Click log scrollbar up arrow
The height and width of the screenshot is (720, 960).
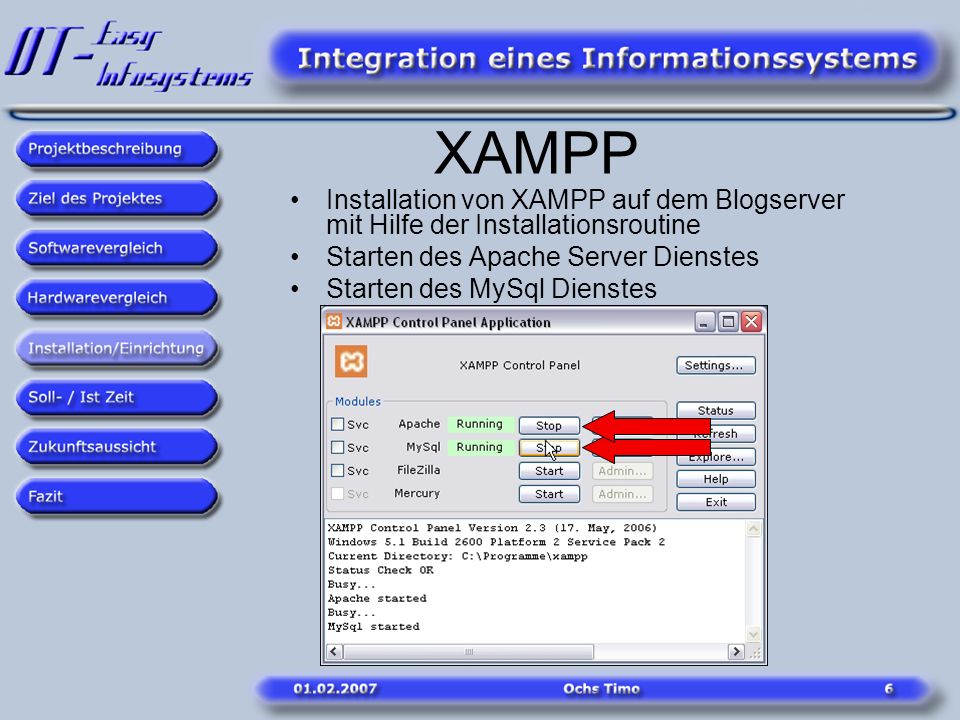tap(754, 528)
